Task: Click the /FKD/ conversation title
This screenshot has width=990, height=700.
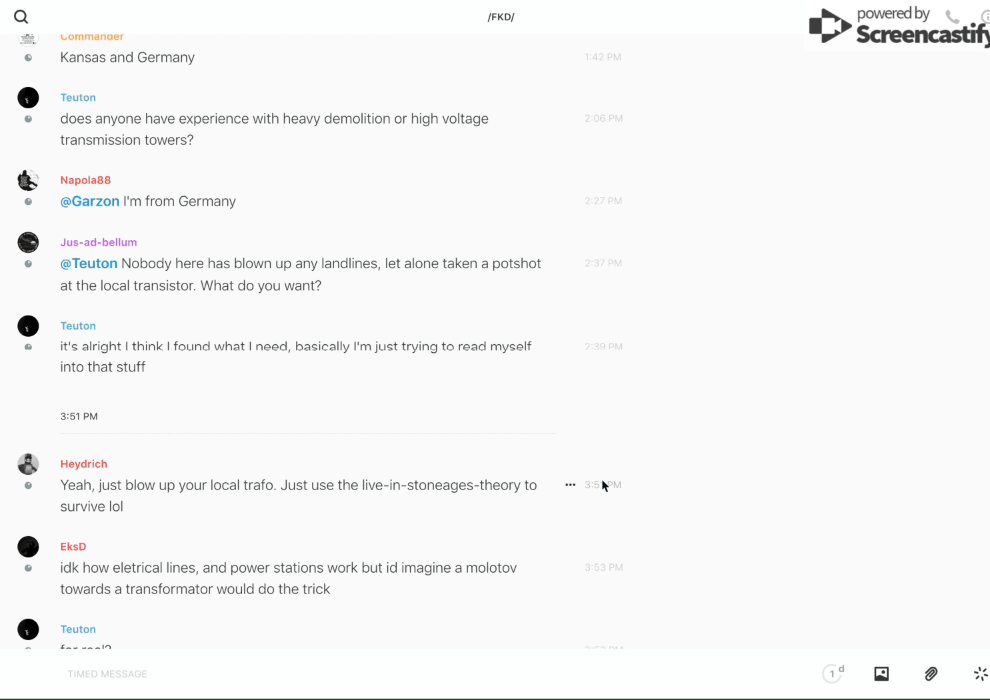Action: [x=500, y=17]
